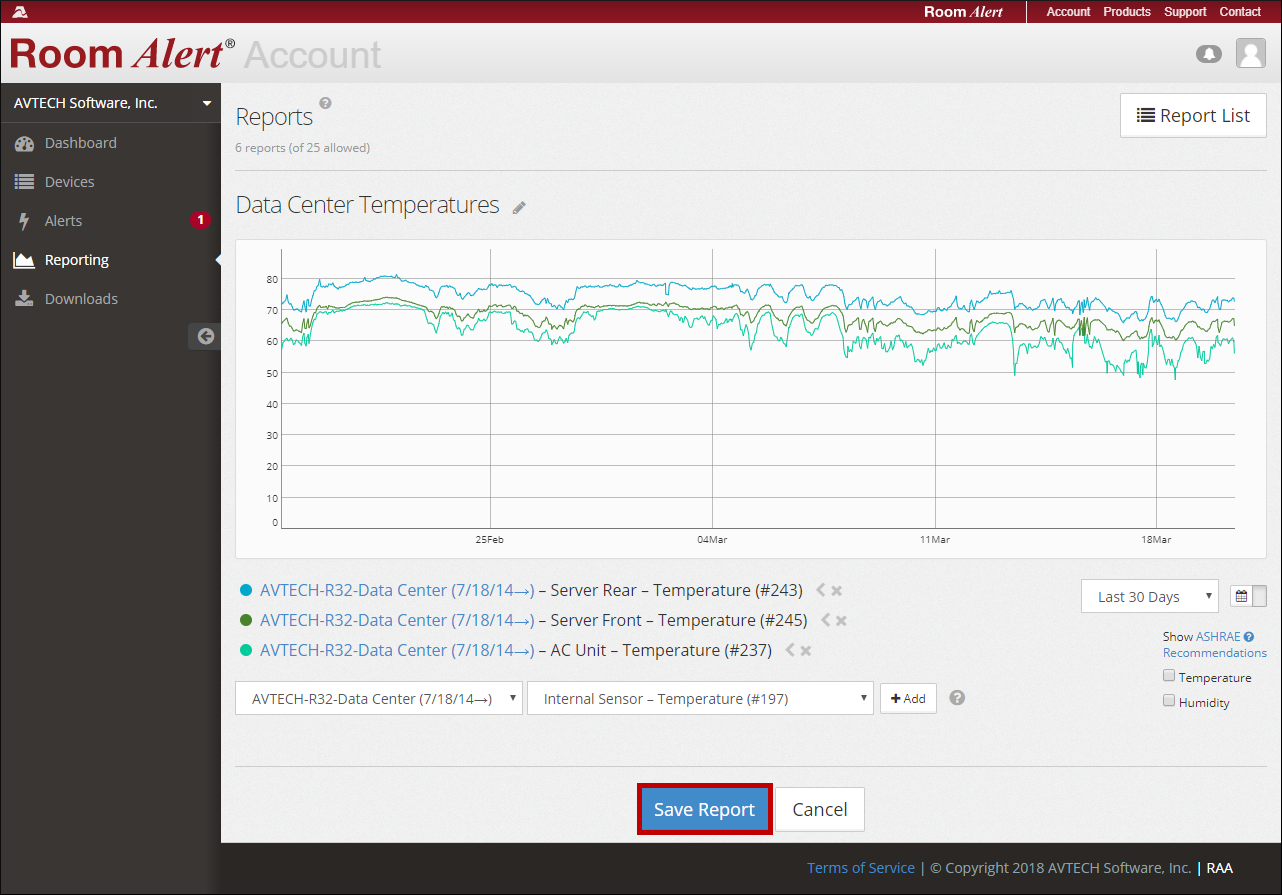Enable ASHRAE Temperature recommendations checkbox
The image size is (1282, 895).
click(1169, 676)
